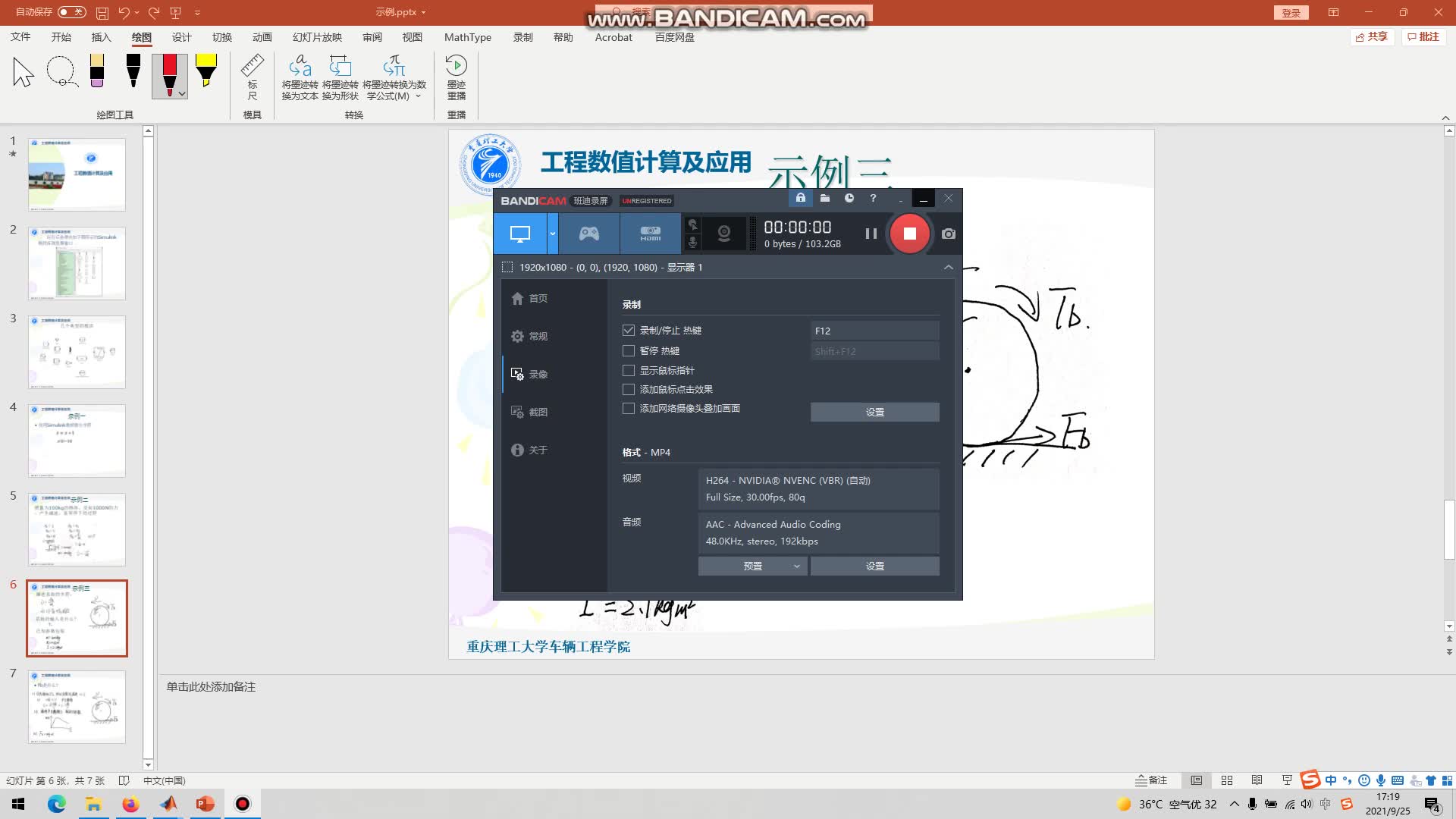Screen dimensions: 1456x819
Task: Open the red pen color dropdown arrow
Action: click(x=180, y=94)
